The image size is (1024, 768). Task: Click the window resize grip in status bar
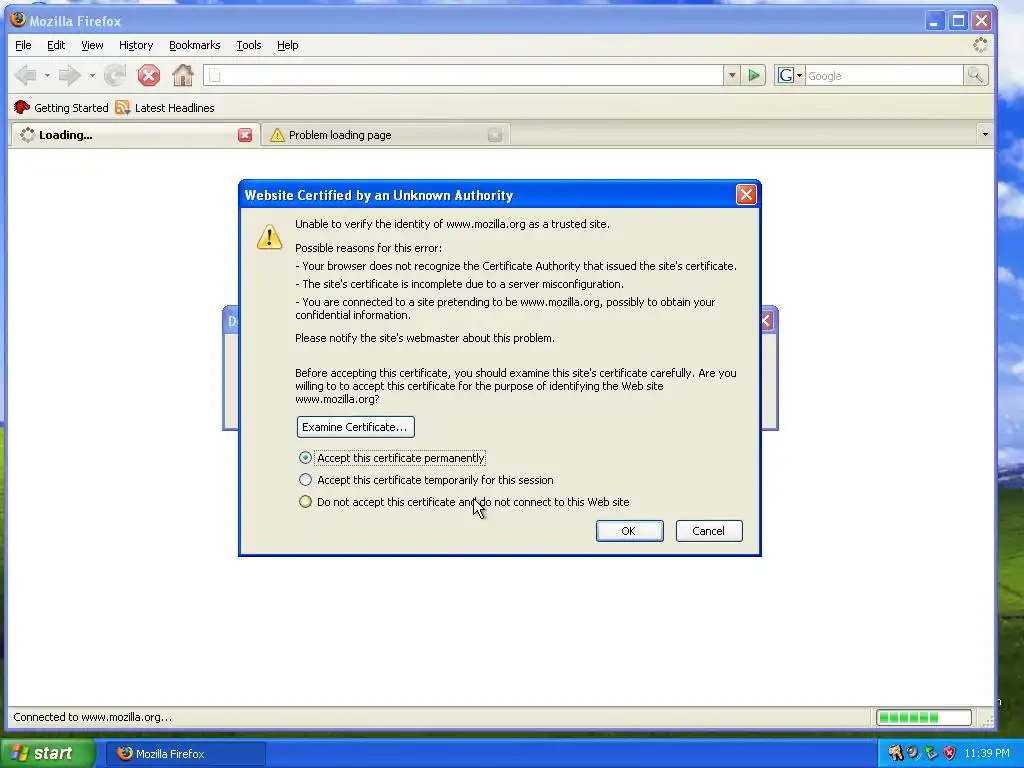[x=987, y=720]
